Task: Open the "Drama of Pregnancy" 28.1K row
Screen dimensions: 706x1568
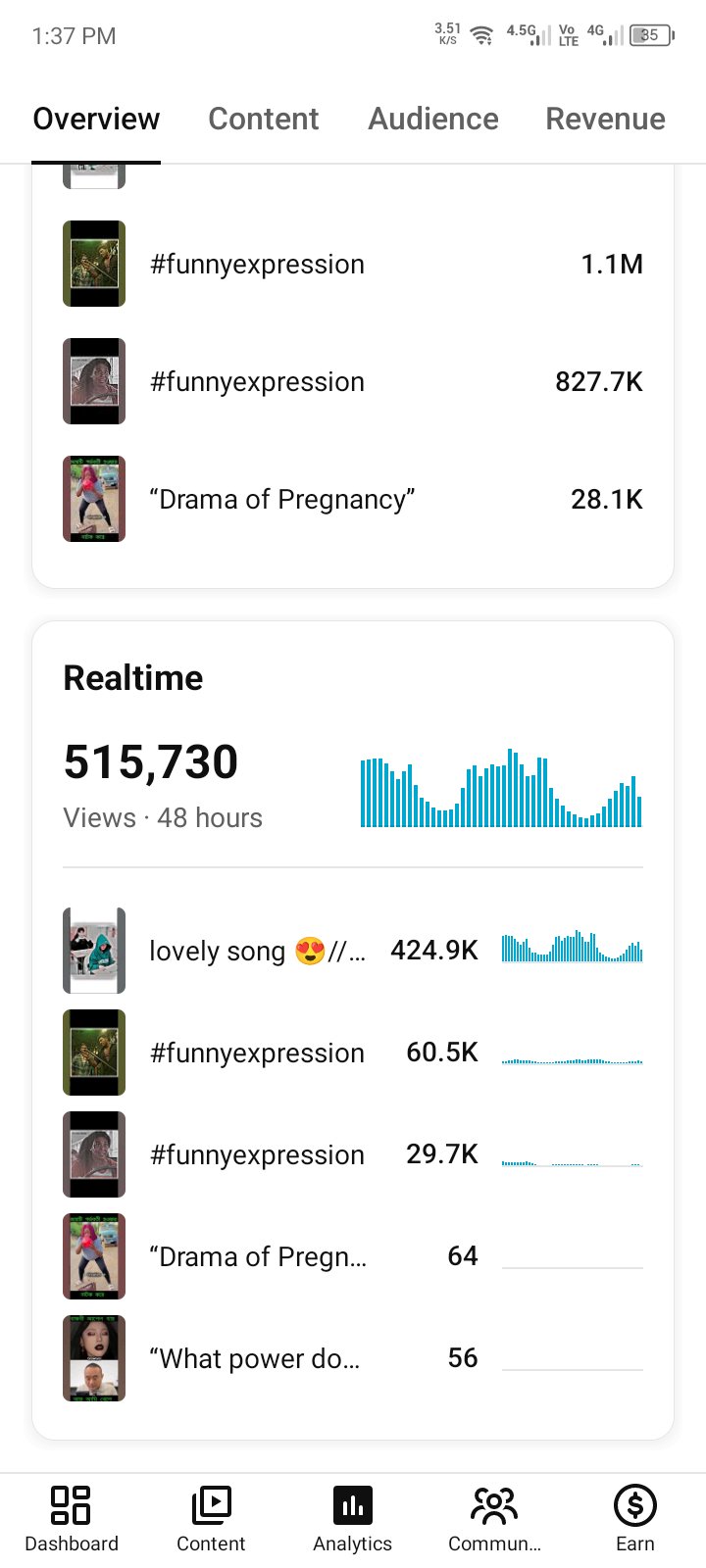Action: (x=353, y=499)
